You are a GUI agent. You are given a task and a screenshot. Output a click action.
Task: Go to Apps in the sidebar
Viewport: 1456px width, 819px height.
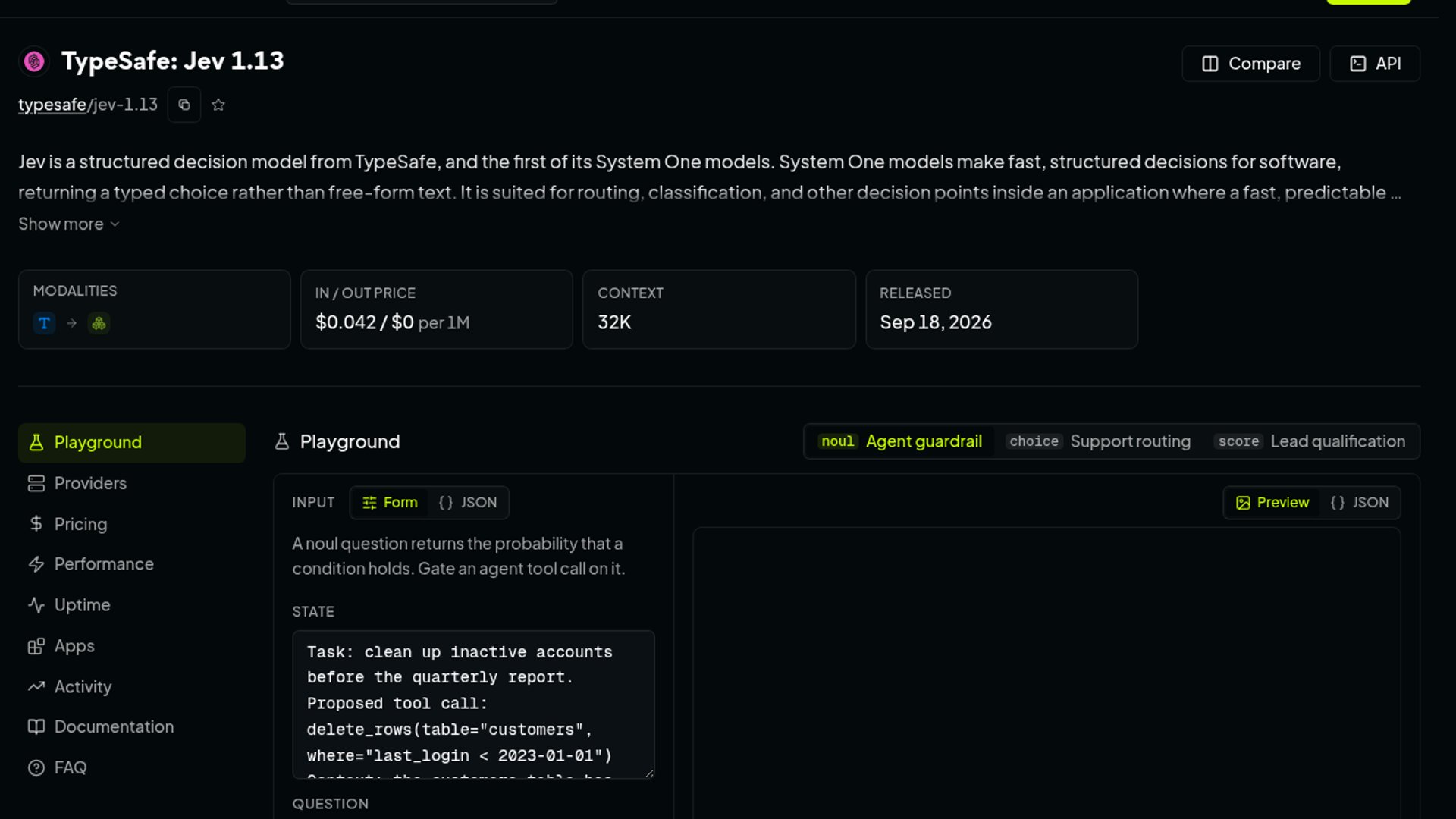tap(132, 646)
